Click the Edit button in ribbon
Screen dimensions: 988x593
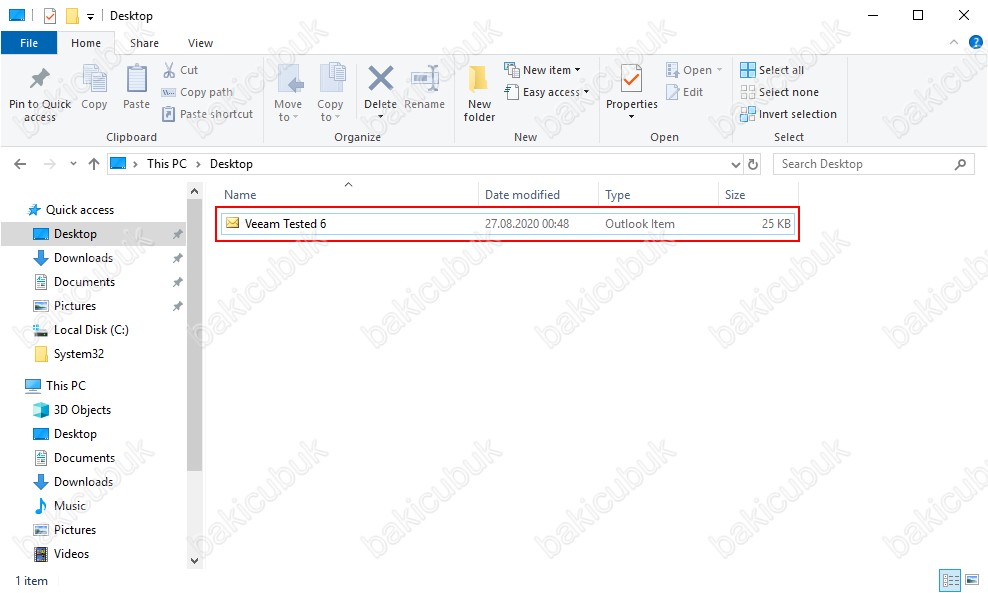tap(684, 92)
